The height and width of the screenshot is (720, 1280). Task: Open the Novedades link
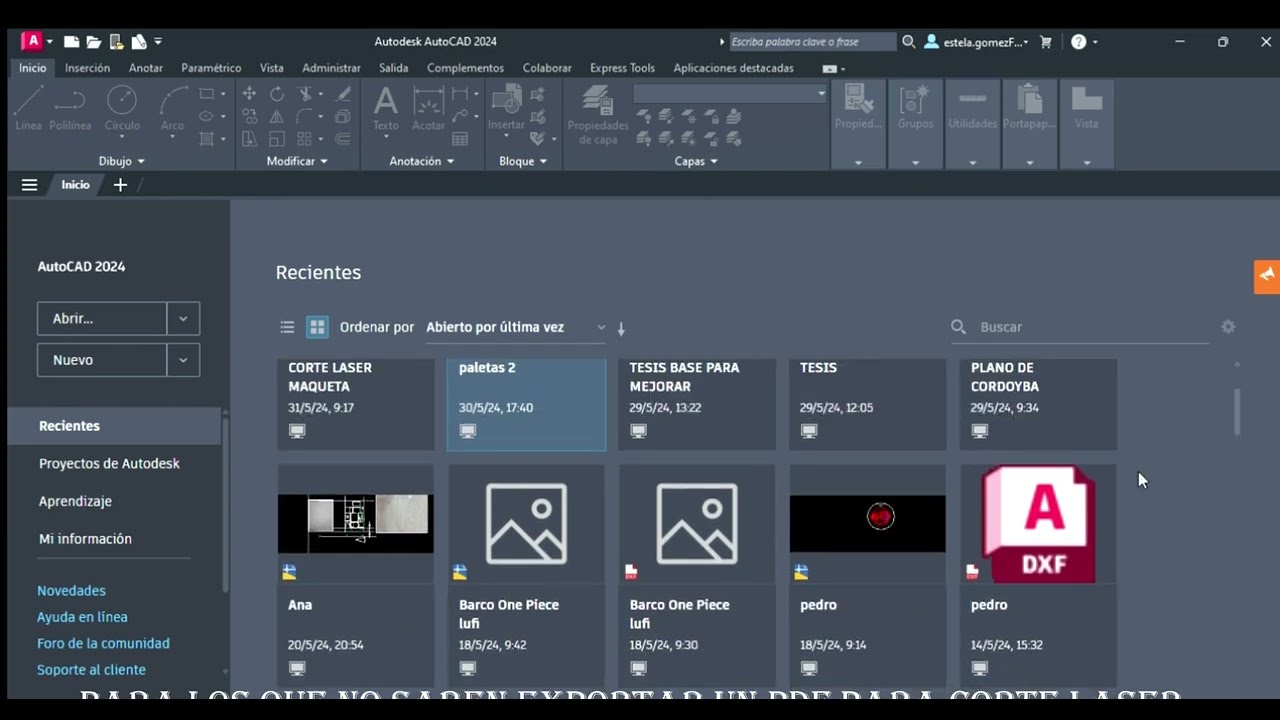tap(71, 591)
